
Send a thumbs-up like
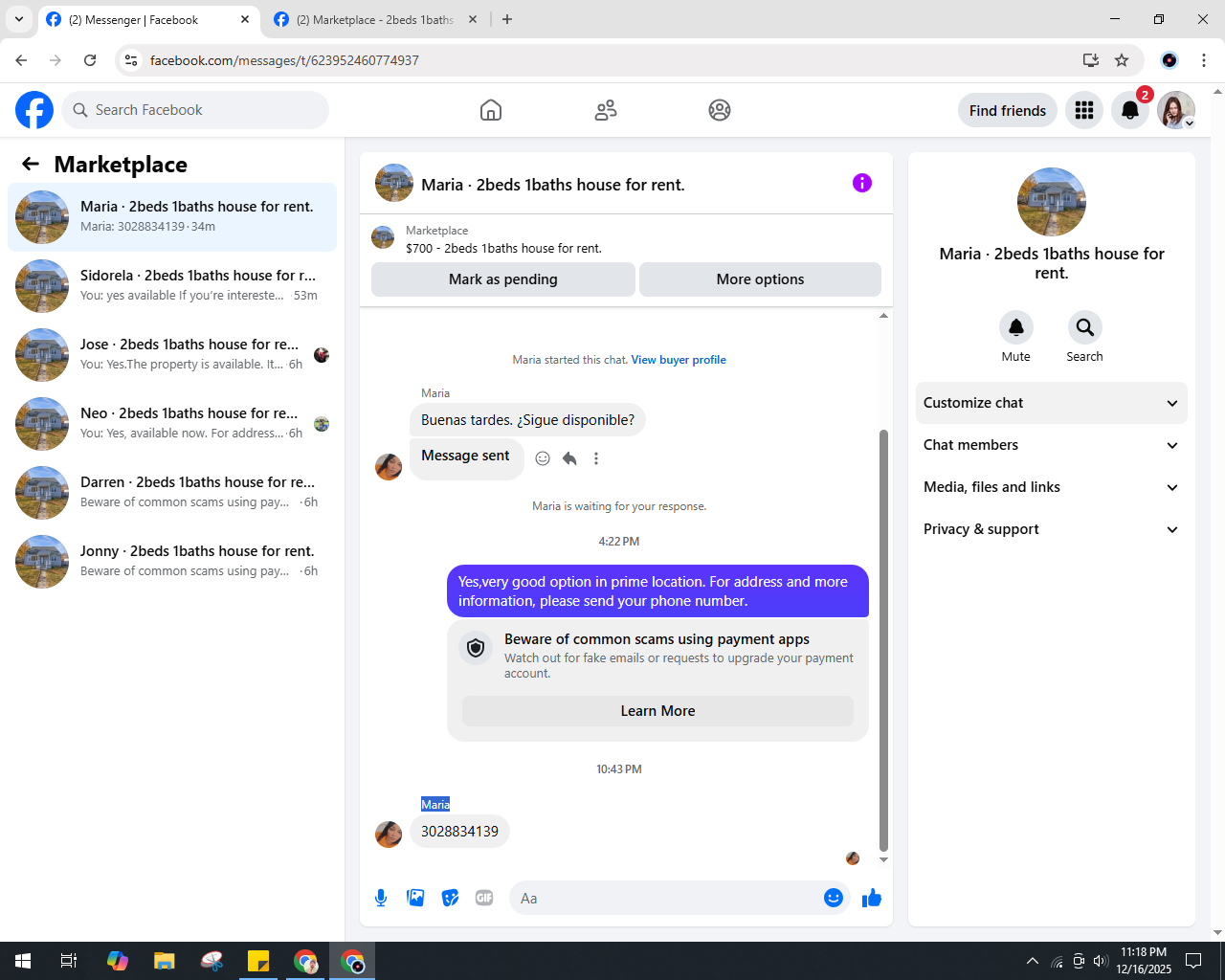tap(872, 898)
